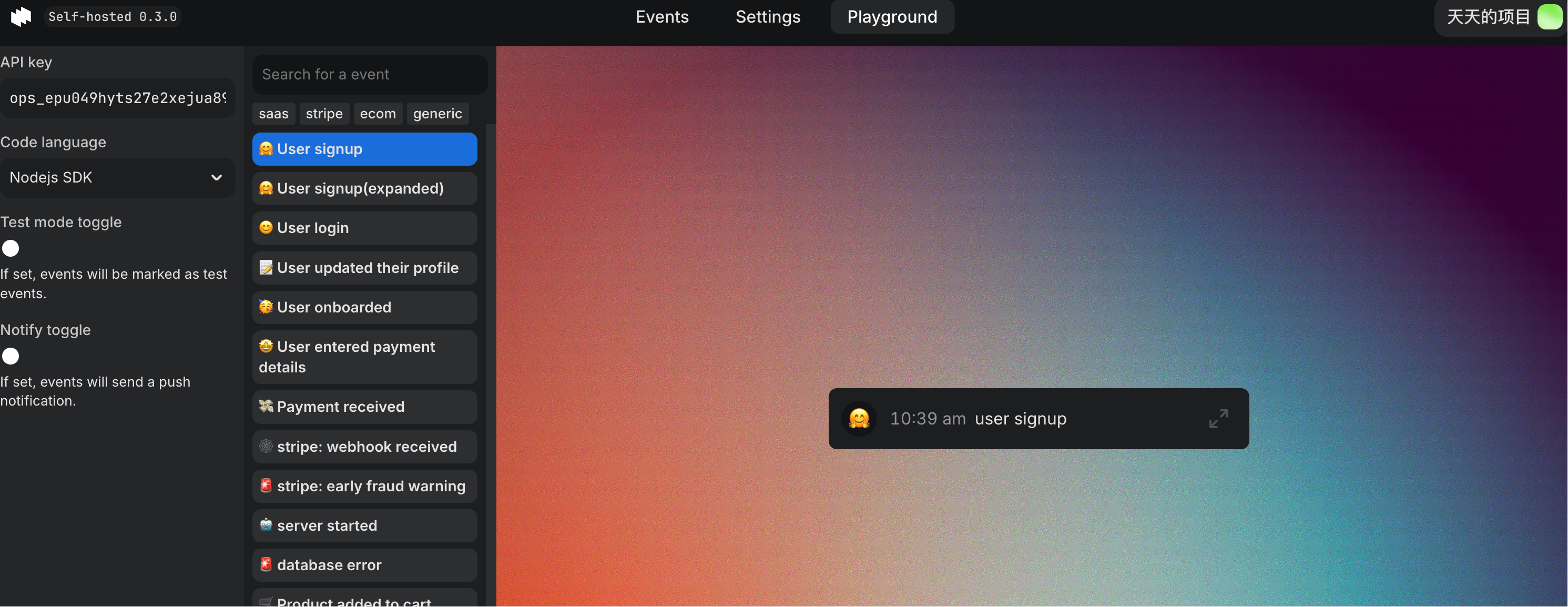Choose User updated their profile event

(364, 268)
